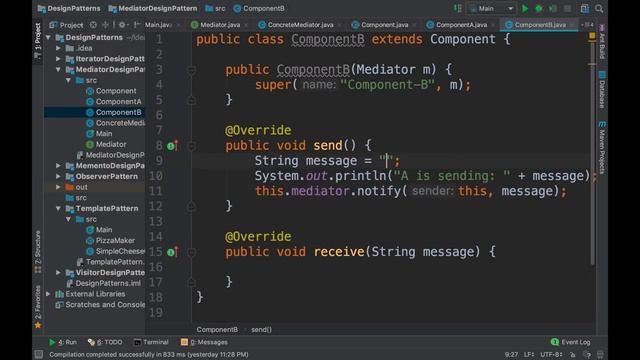Select DesignPatterns.iml file
The width and height of the screenshot is (640, 360).
tap(103, 283)
